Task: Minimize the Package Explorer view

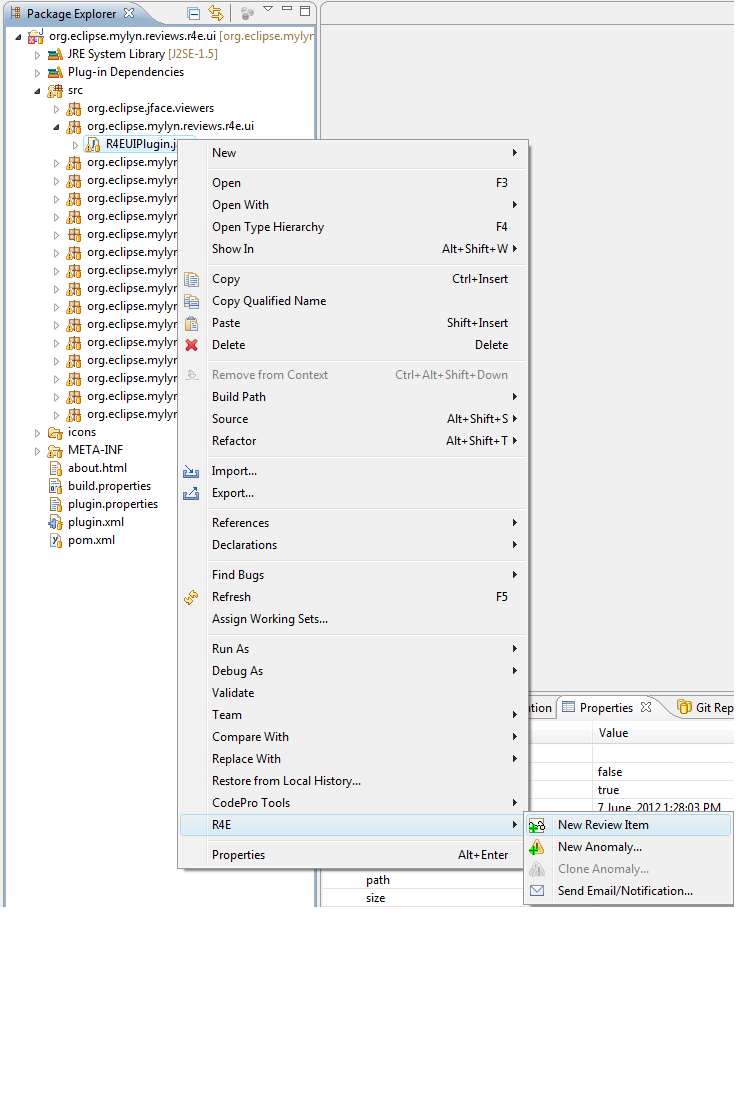Action: coord(287,9)
